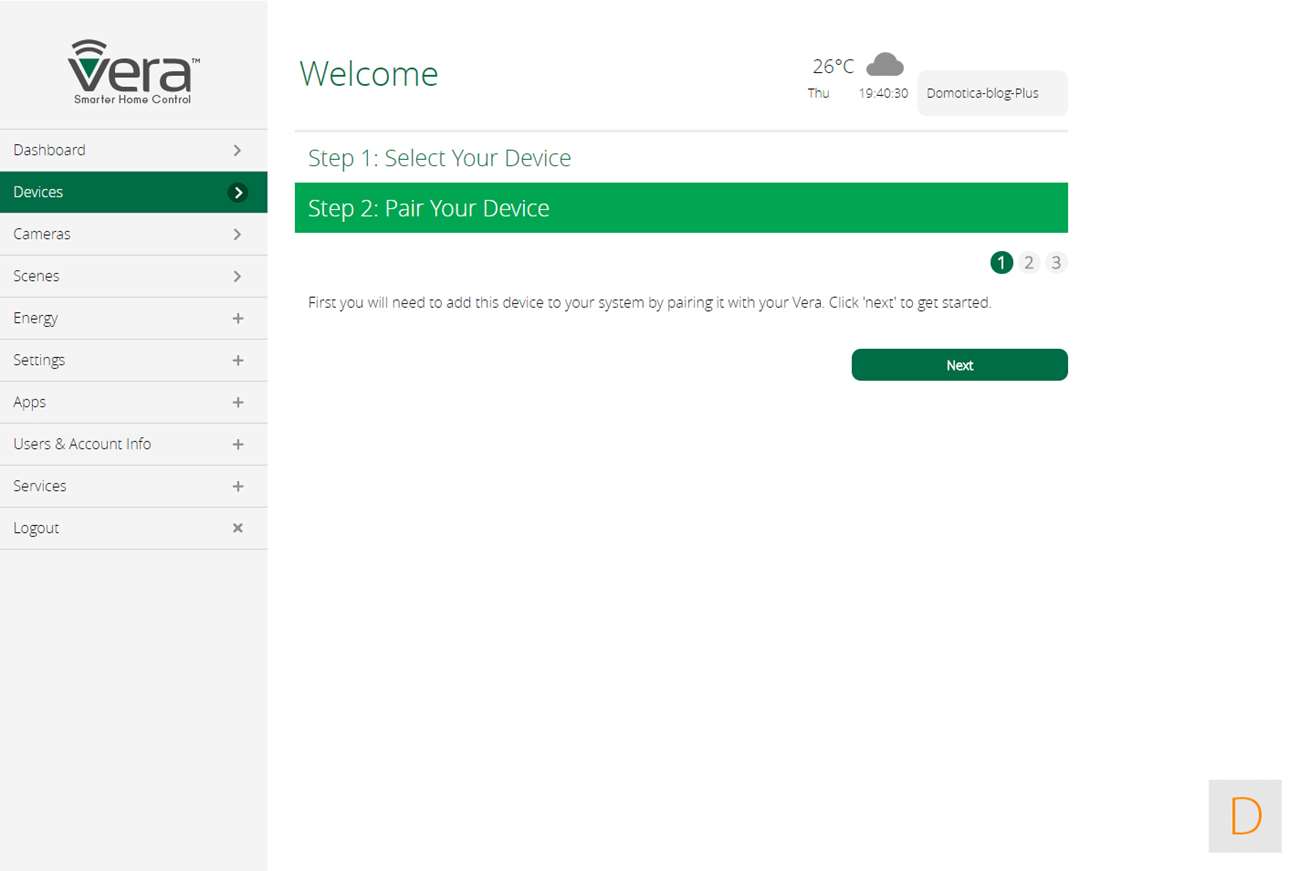Image resolution: width=1300 pixels, height=871 pixels.
Task: Go to pairing step circle 3
Action: coord(1056,263)
